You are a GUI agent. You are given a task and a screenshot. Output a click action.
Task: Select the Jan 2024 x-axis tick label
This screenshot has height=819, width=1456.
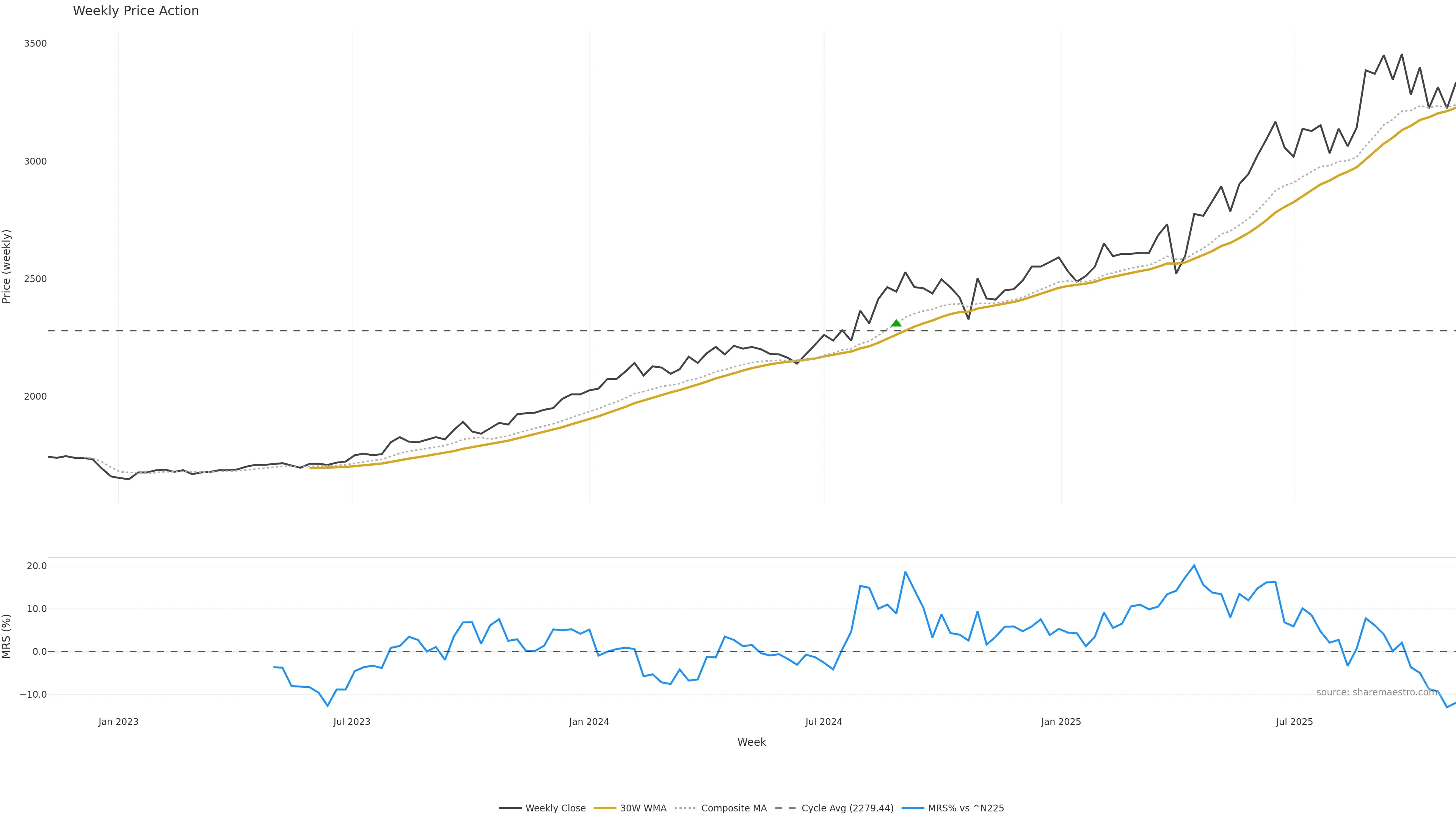[589, 722]
